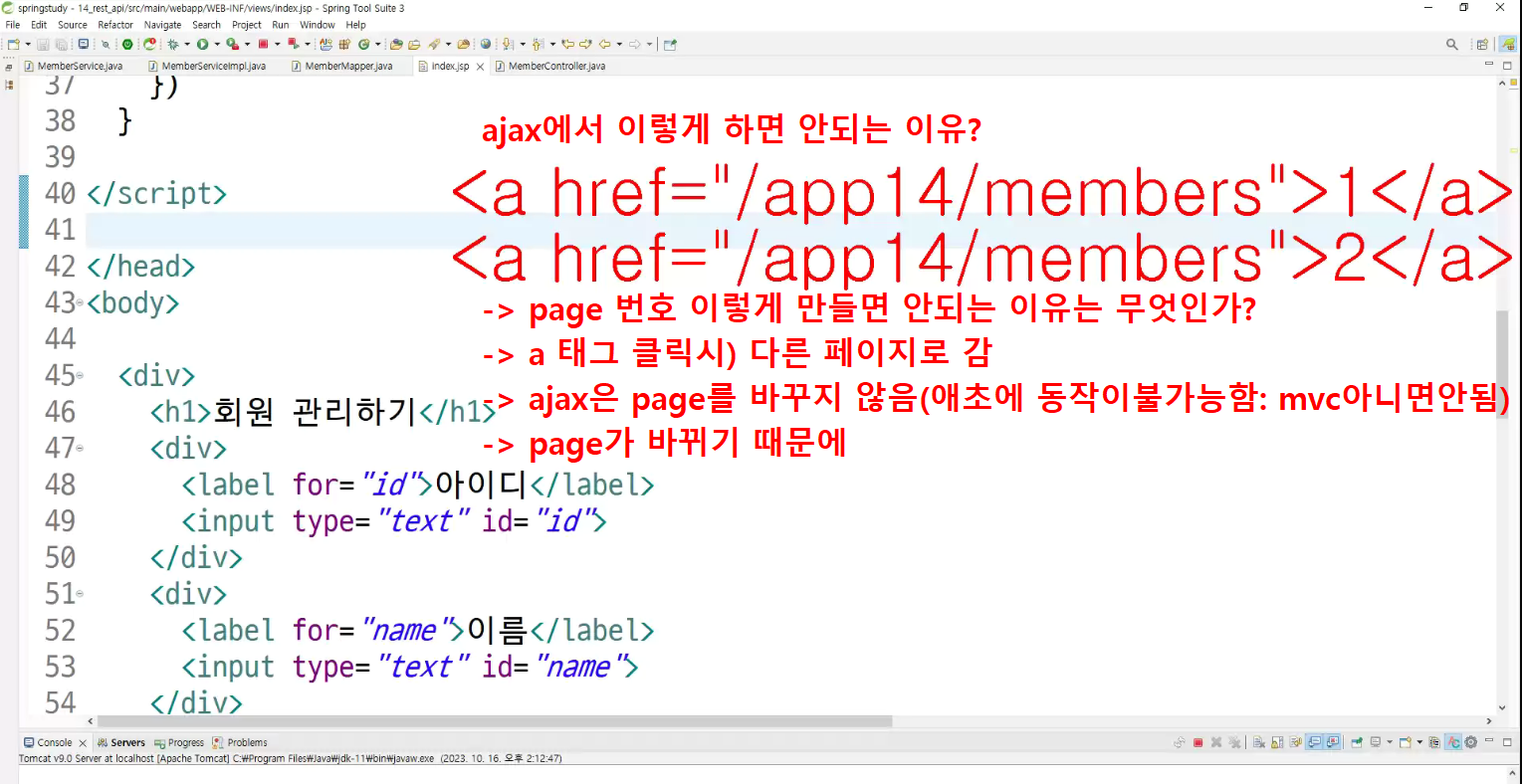Open the Back history dropdown arrow

click(x=619, y=44)
